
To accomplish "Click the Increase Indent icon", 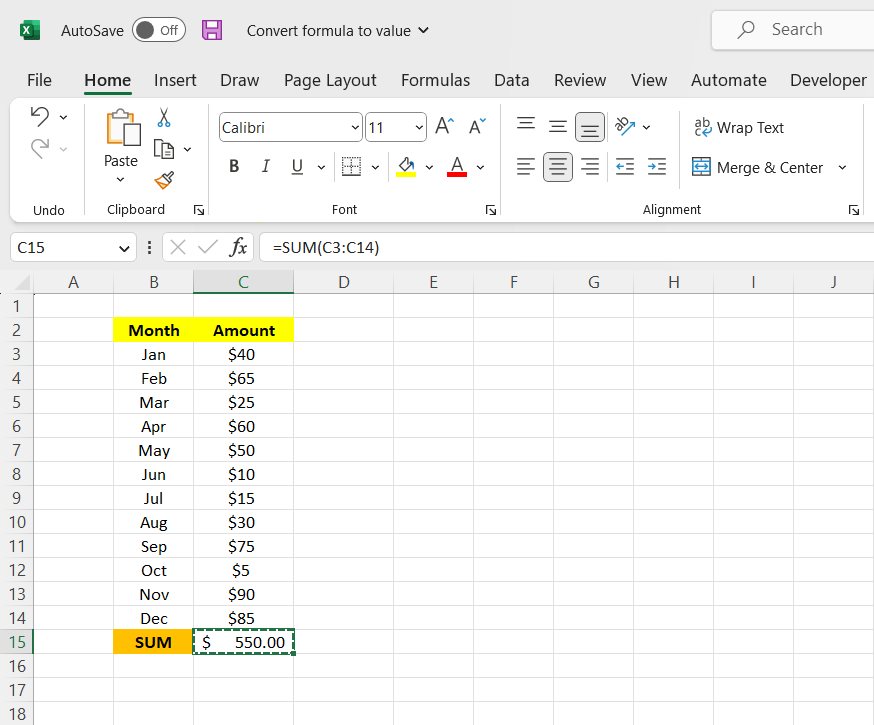I will pos(656,167).
